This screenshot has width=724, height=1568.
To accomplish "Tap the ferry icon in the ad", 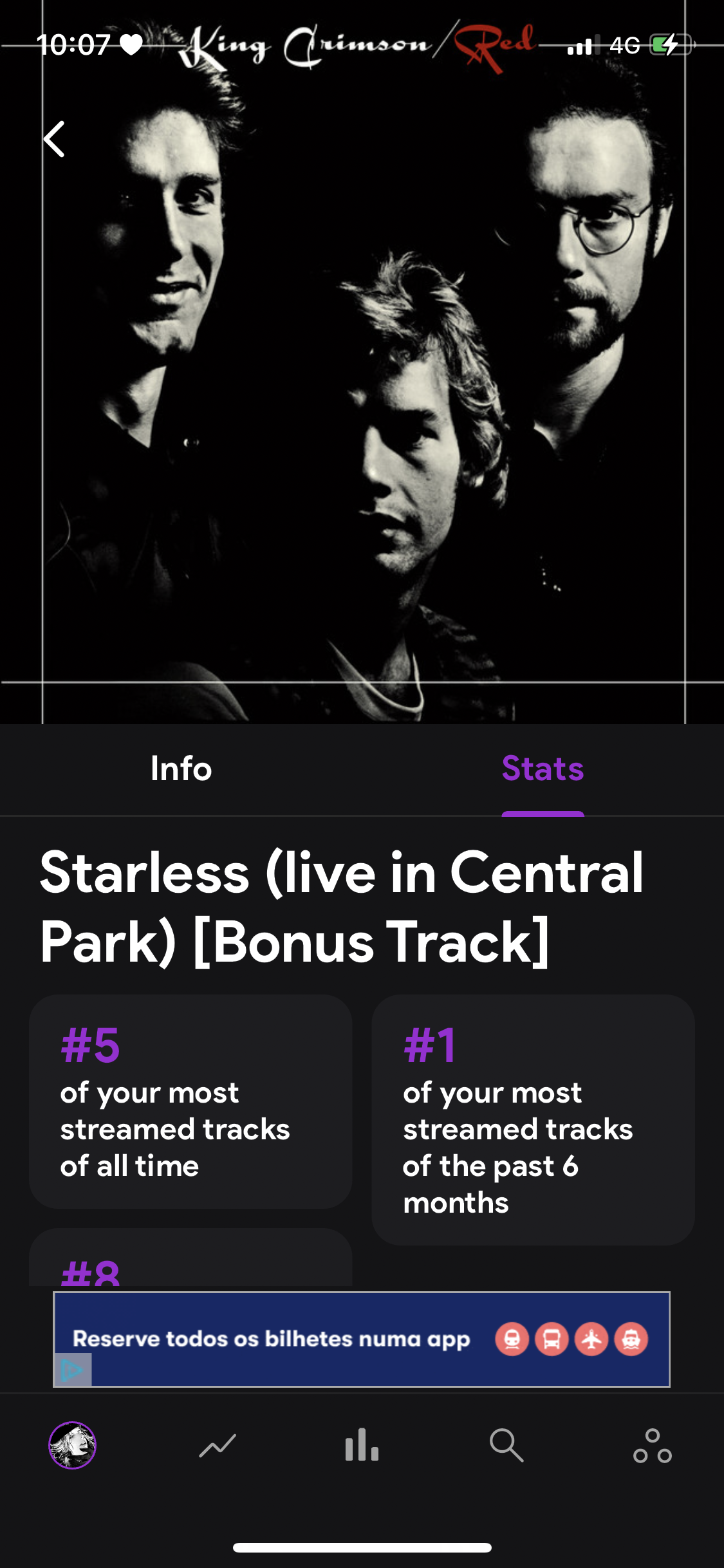I will [631, 1339].
